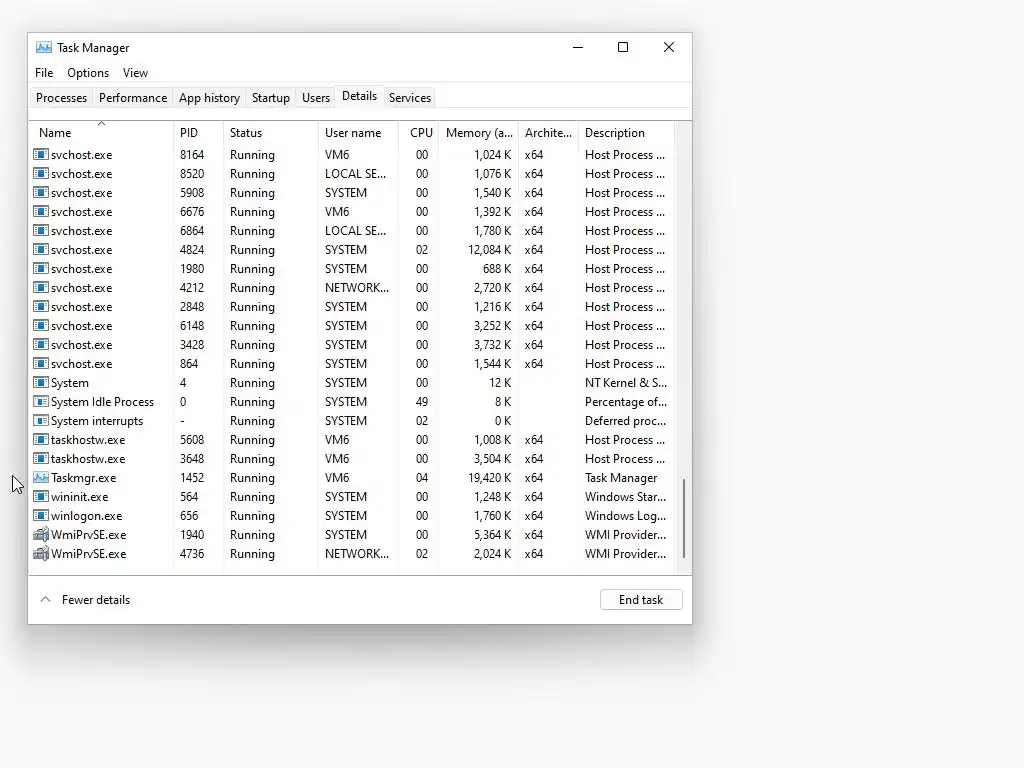Switch to the Performance tab

(x=133, y=97)
